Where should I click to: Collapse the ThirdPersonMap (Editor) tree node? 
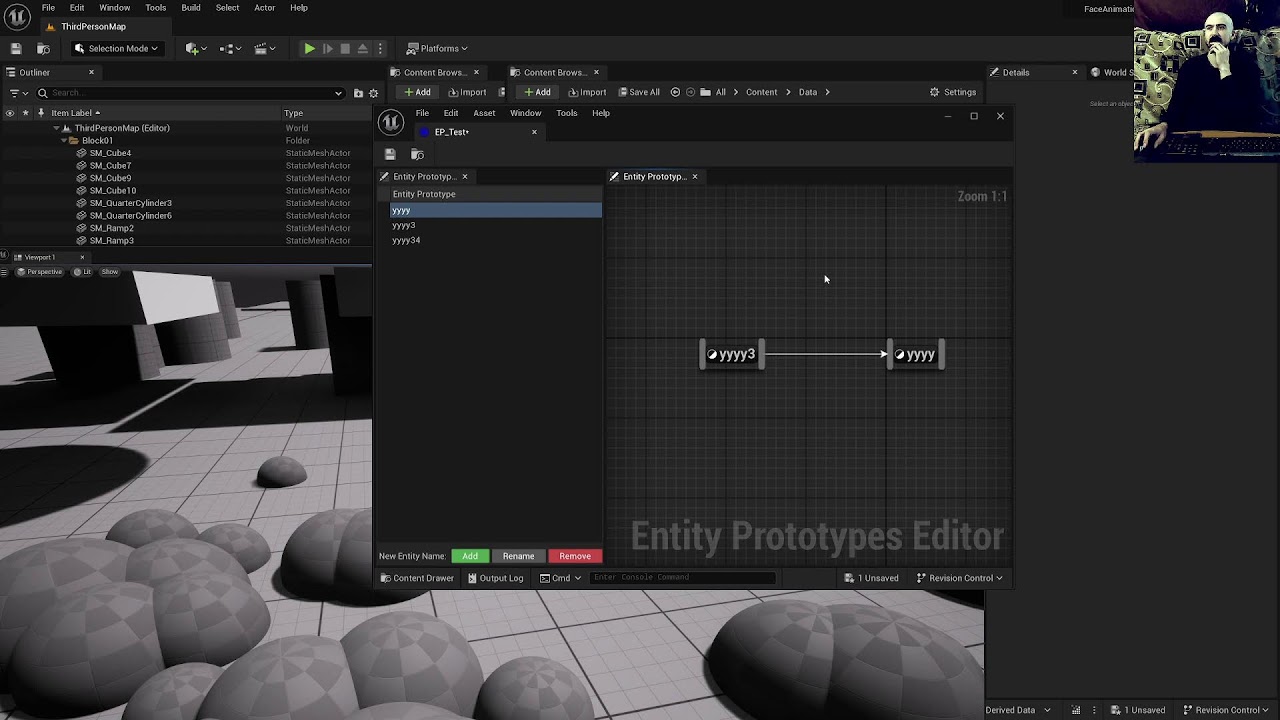click(x=56, y=128)
